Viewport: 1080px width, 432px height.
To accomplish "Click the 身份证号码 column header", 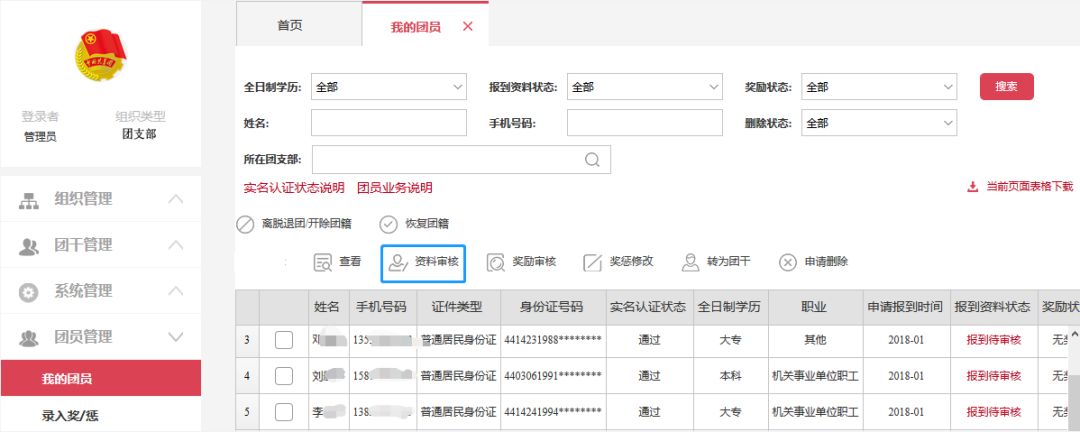I will point(552,307).
